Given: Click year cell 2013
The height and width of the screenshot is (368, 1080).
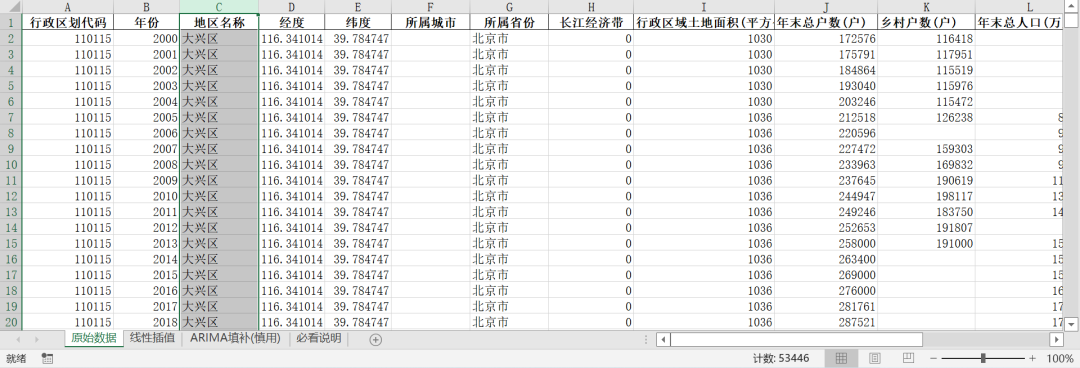Looking at the screenshot, I should click(146, 243).
